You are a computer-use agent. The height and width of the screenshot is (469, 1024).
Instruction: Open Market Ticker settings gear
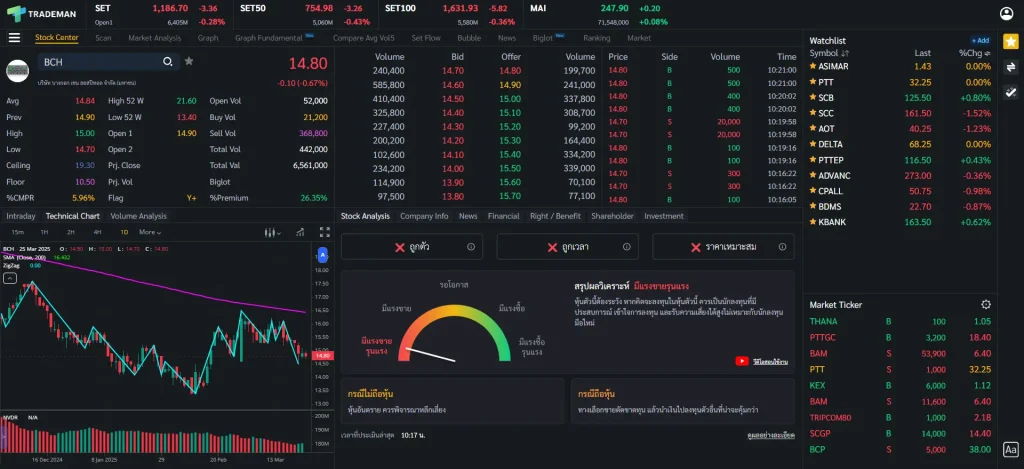(986, 304)
